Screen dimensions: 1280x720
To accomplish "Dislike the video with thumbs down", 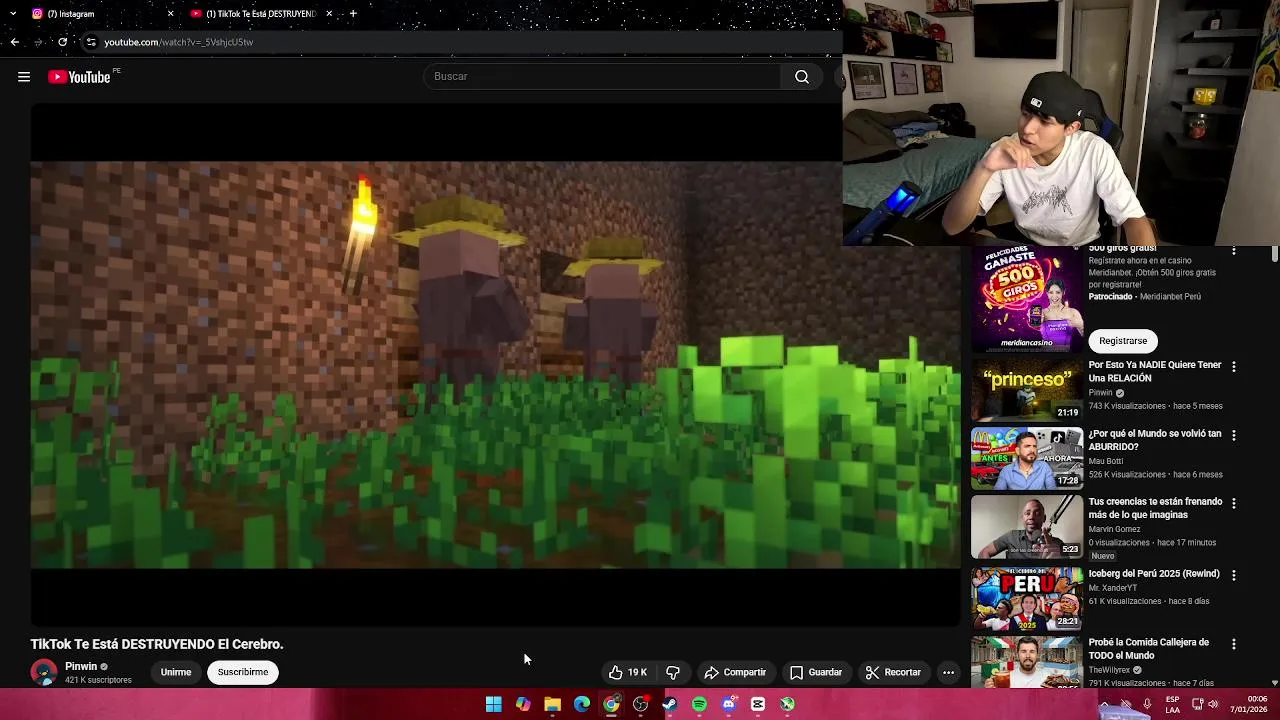I will [x=673, y=672].
